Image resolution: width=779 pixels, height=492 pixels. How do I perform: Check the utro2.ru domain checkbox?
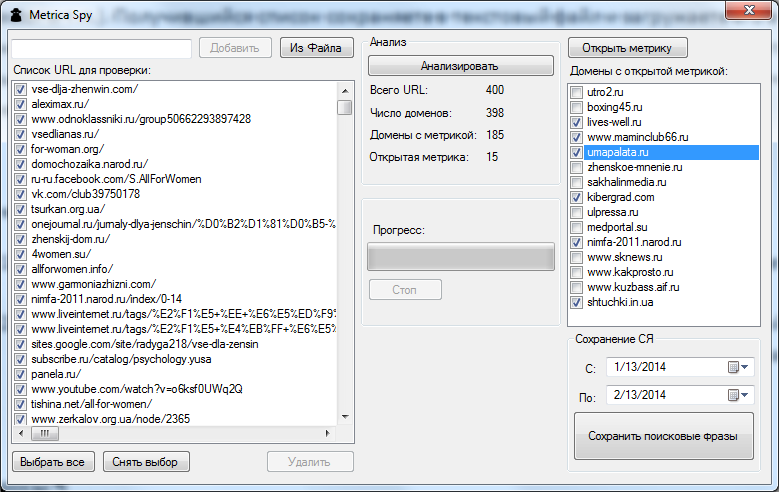[x=576, y=92]
